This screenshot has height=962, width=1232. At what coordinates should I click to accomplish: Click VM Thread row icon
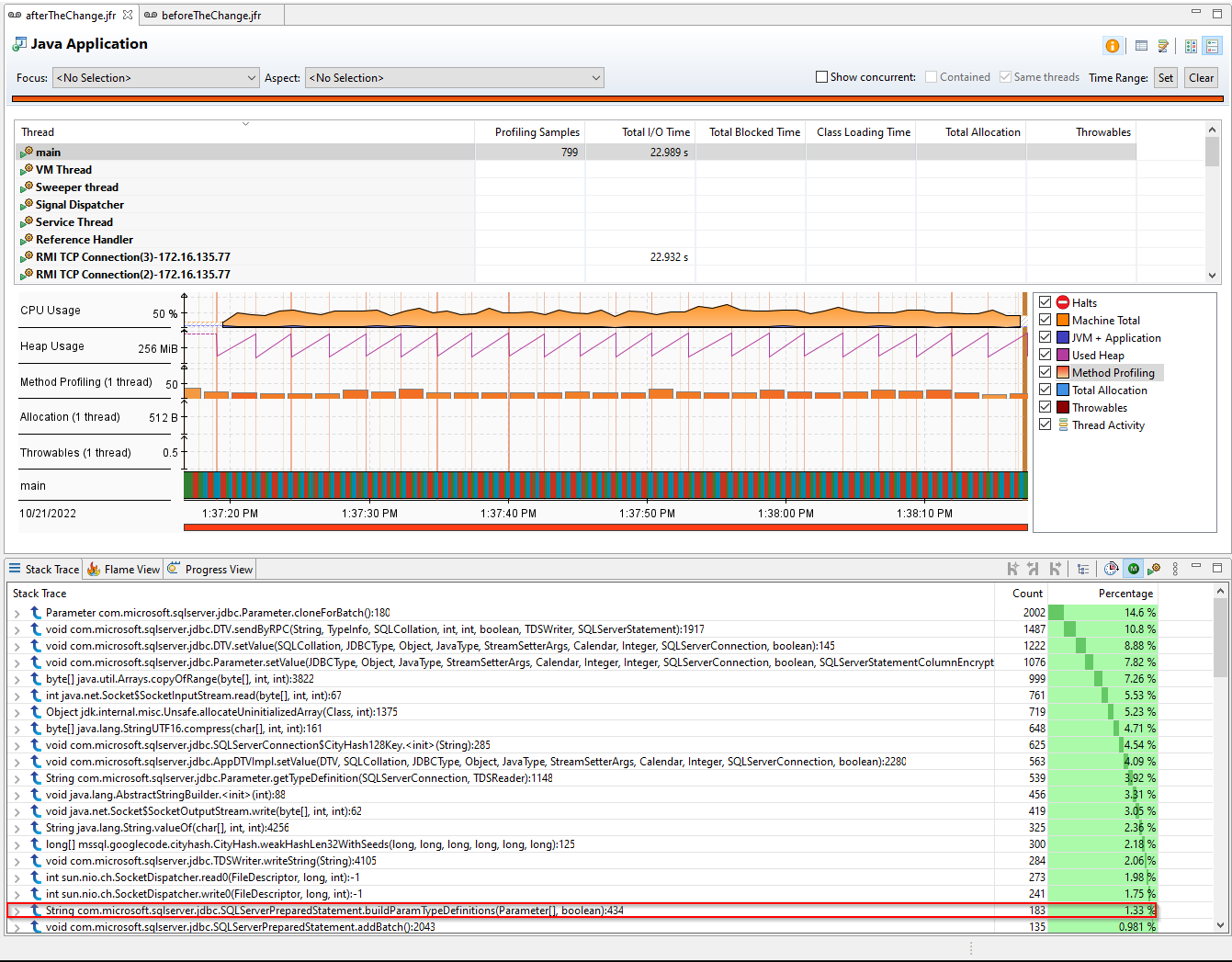coord(27,169)
